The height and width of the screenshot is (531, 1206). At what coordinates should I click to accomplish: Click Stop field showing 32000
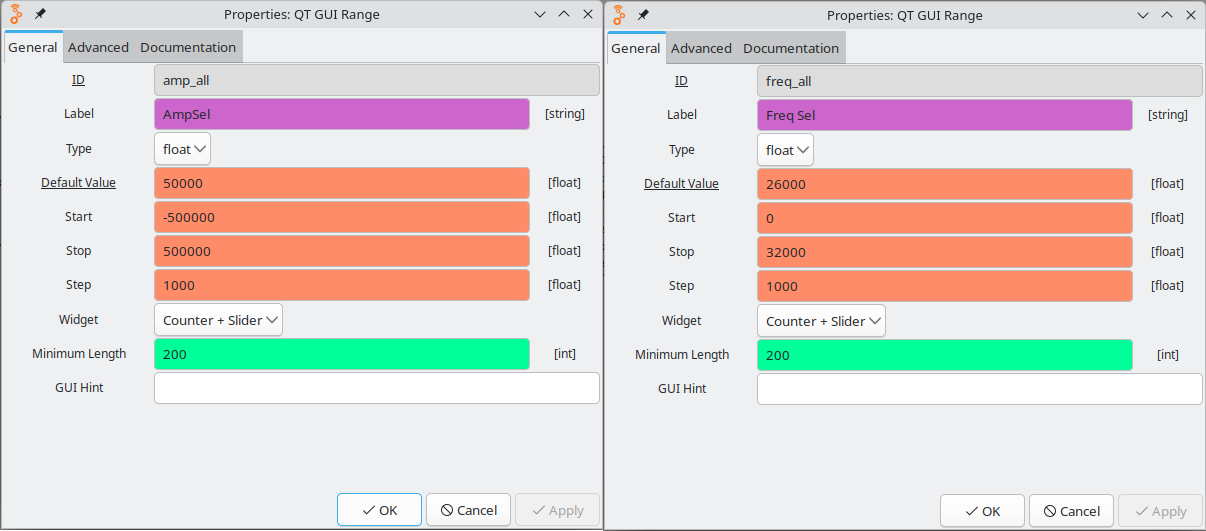click(x=944, y=252)
